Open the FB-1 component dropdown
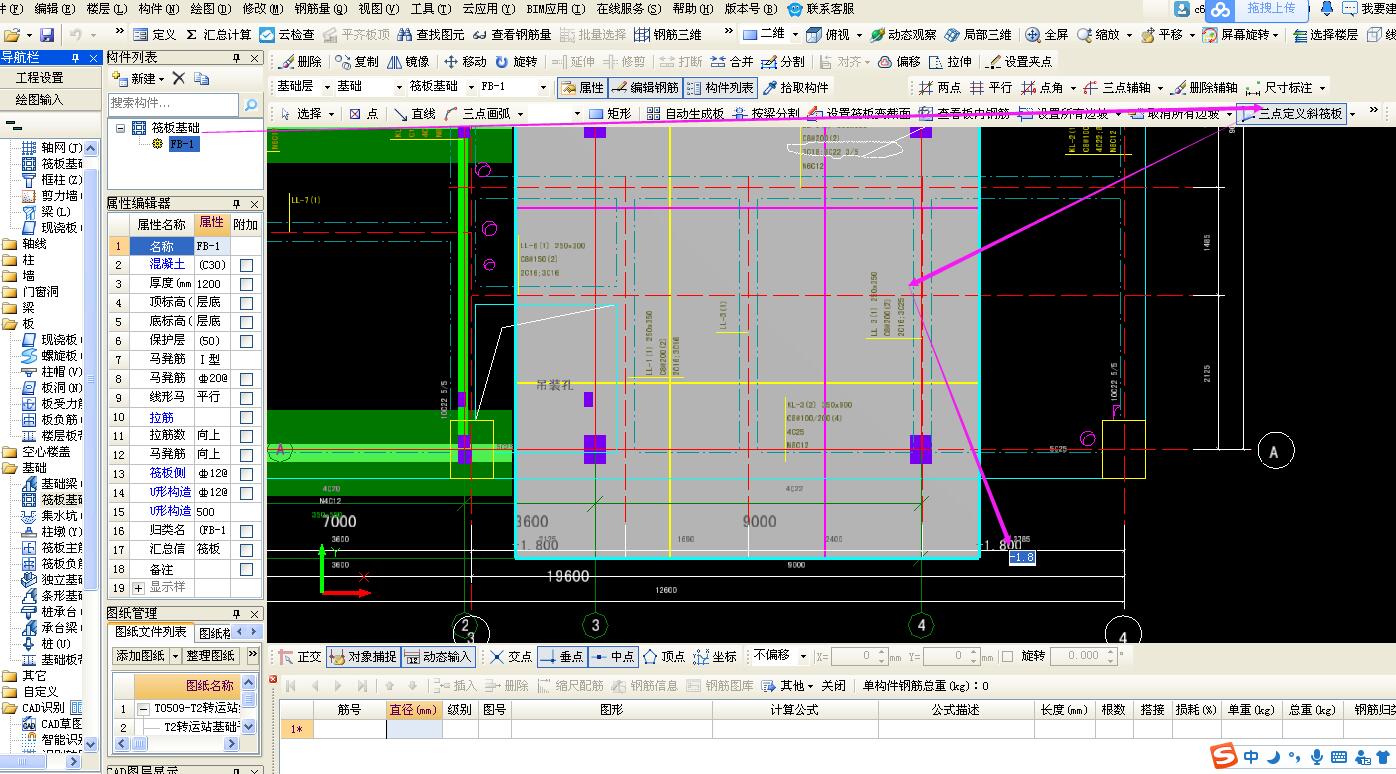 542,87
